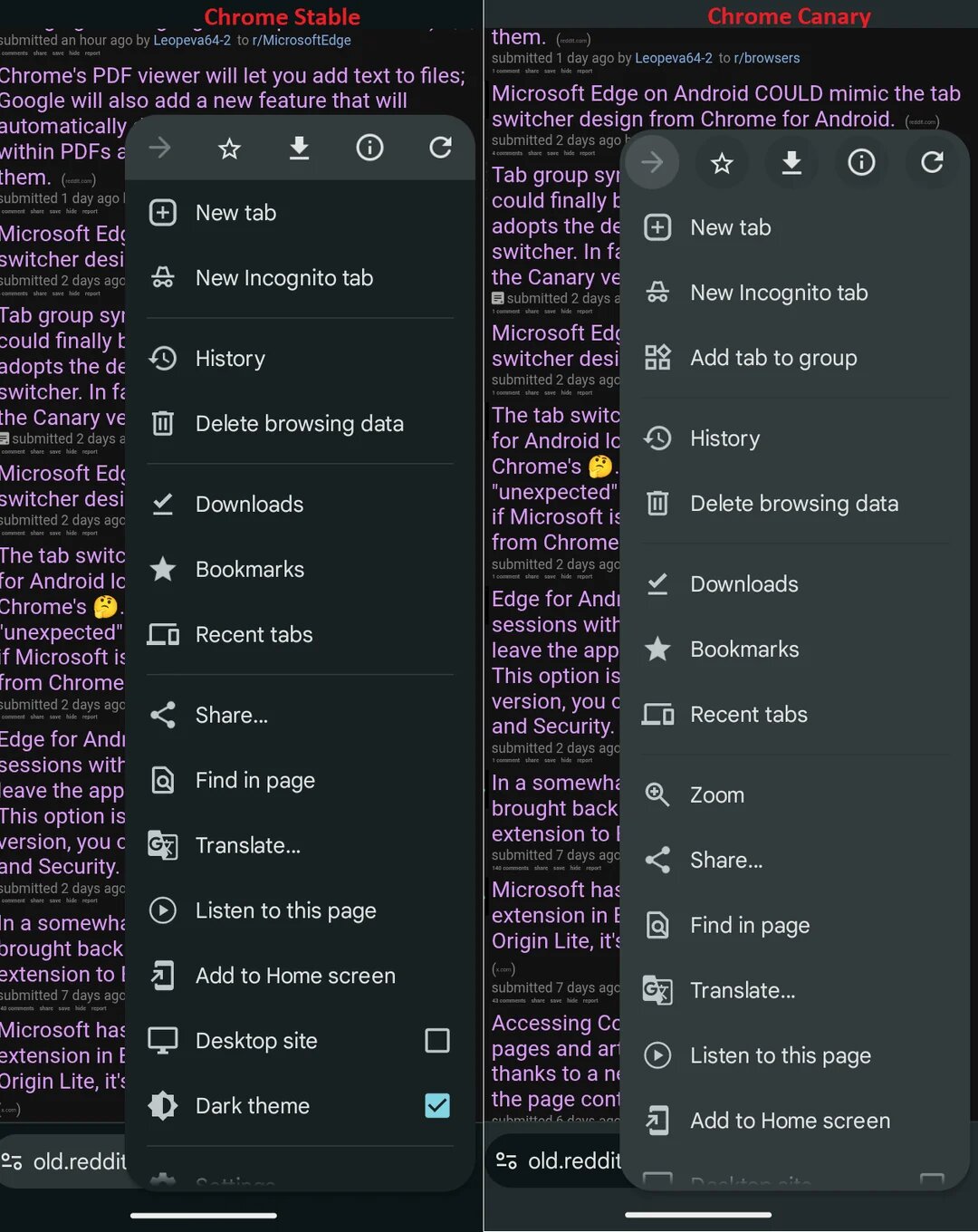Tap the star icon in Chrome Canary menu
This screenshot has height=1232, width=978.
pos(722,163)
